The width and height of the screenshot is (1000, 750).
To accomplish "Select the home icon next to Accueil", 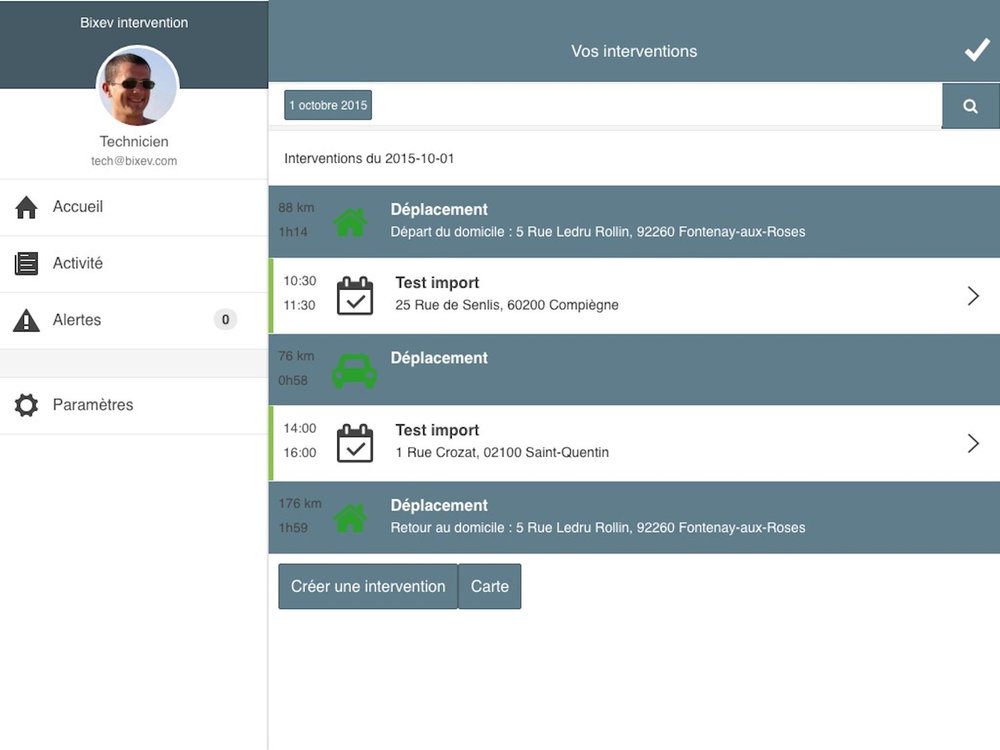I will point(27,206).
